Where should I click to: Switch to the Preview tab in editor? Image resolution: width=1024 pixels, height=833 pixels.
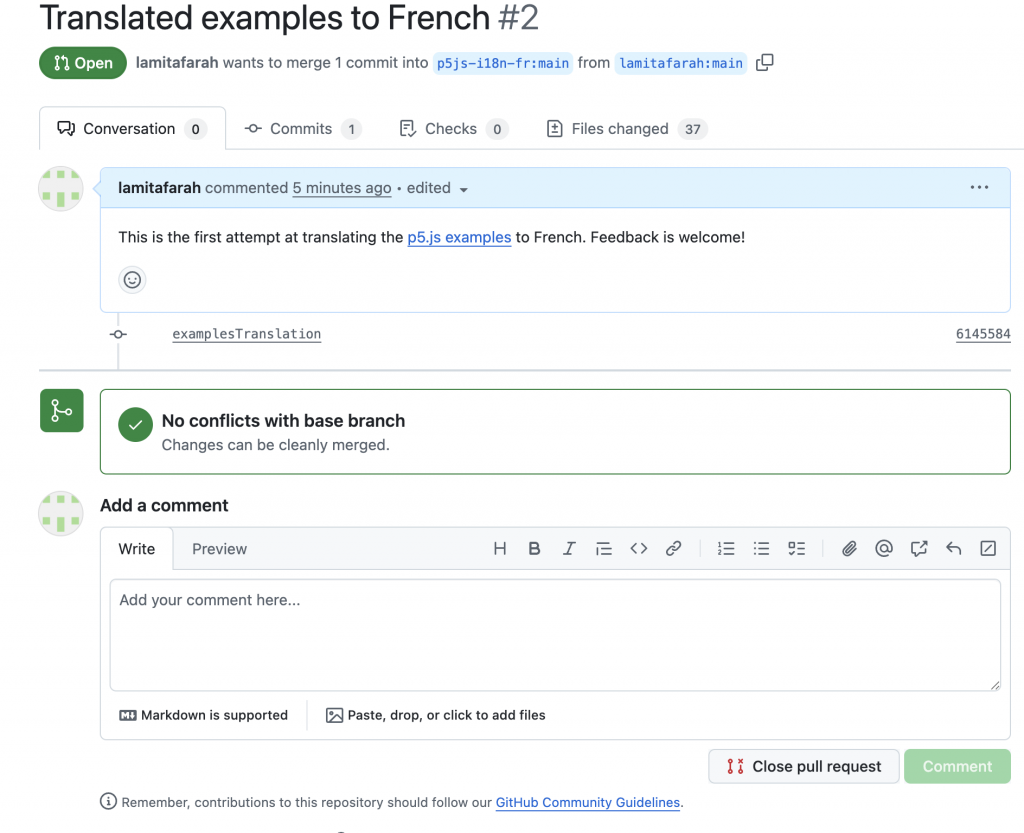pyautogui.click(x=219, y=549)
